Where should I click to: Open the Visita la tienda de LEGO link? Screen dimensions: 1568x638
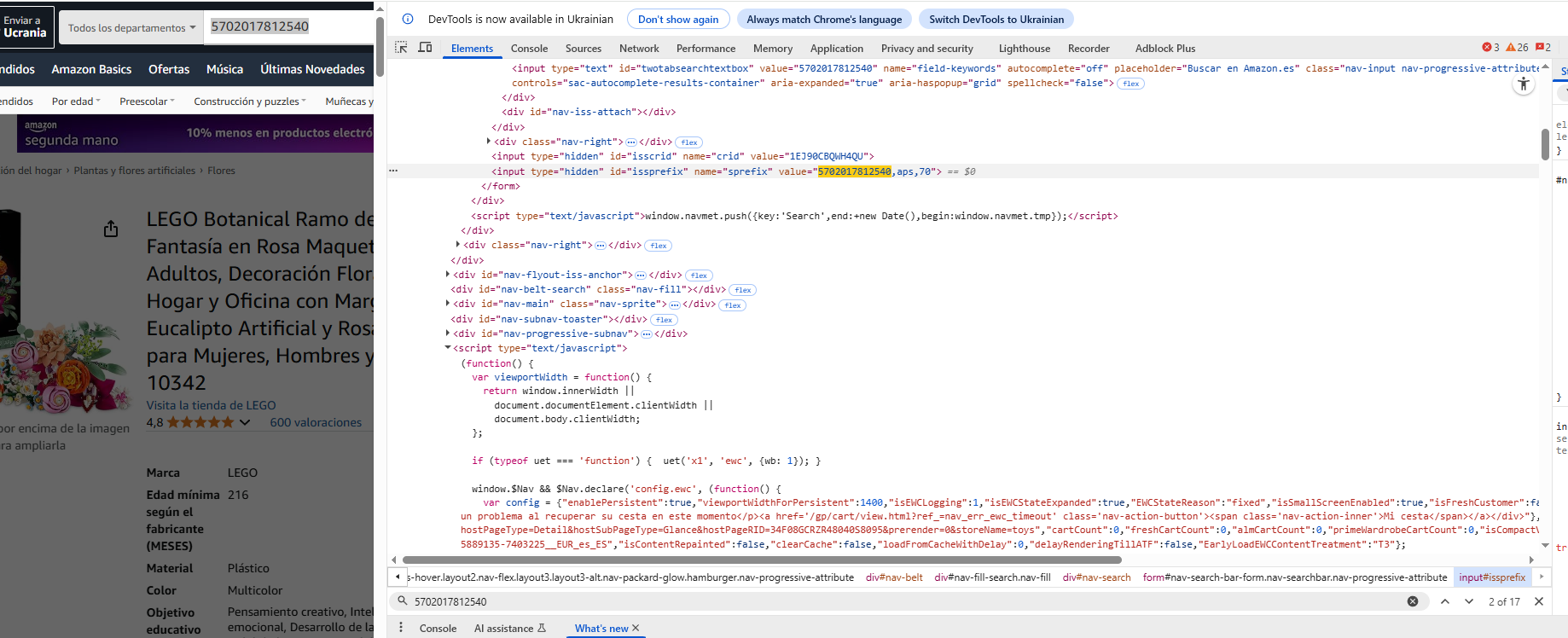coord(211,405)
